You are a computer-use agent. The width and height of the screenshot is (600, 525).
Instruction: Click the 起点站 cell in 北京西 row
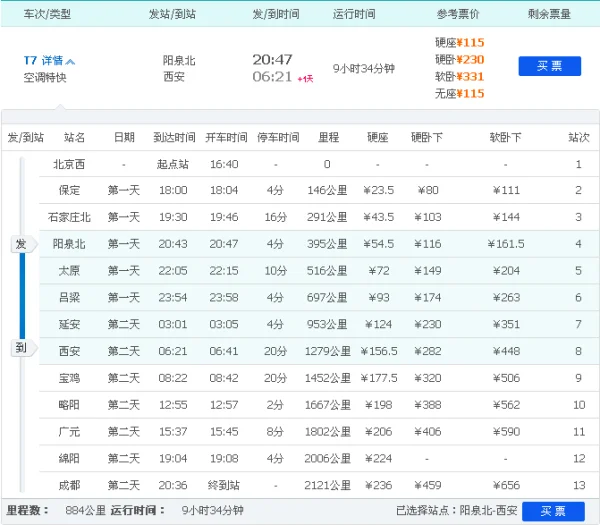coord(173,164)
